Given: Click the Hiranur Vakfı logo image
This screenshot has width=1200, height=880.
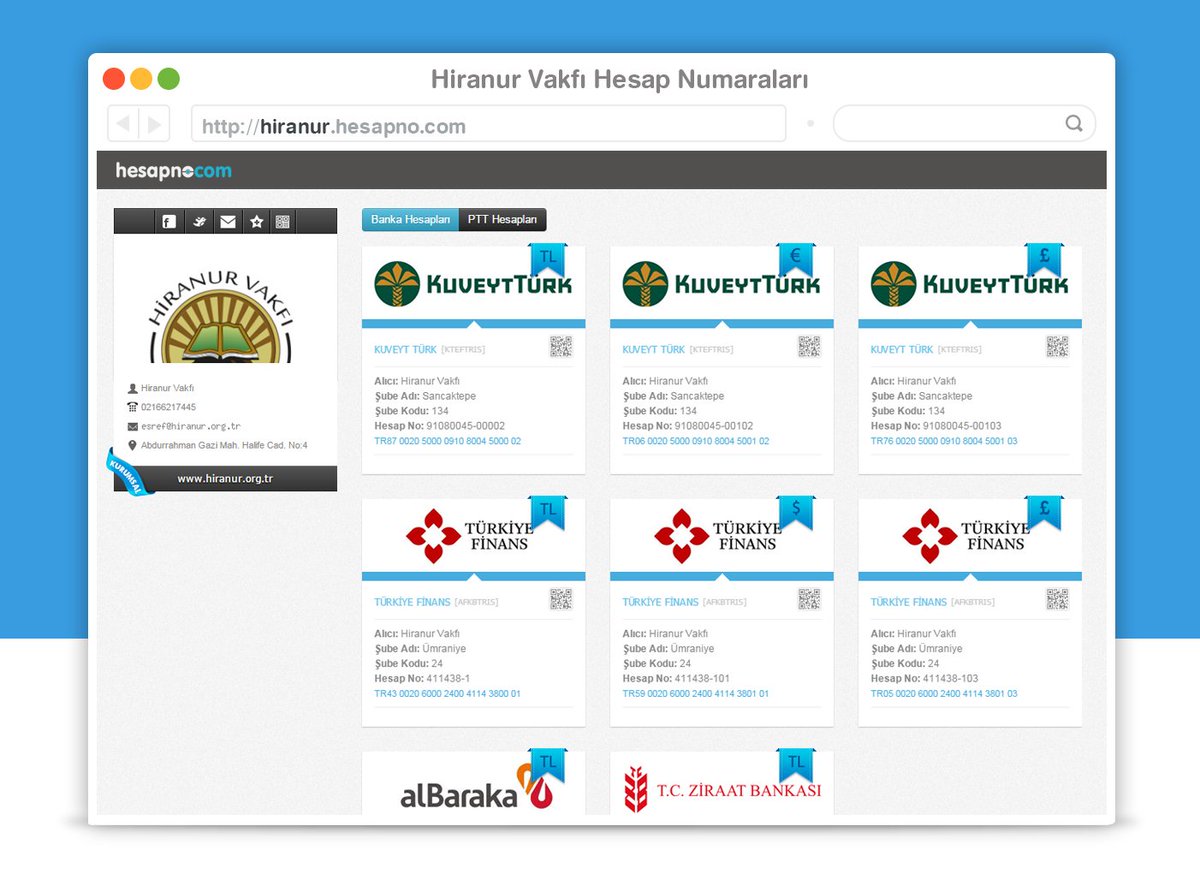Looking at the screenshot, I should tap(220, 315).
